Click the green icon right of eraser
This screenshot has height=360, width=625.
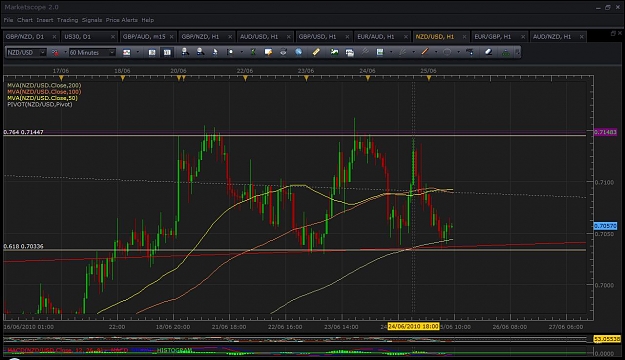point(505,52)
